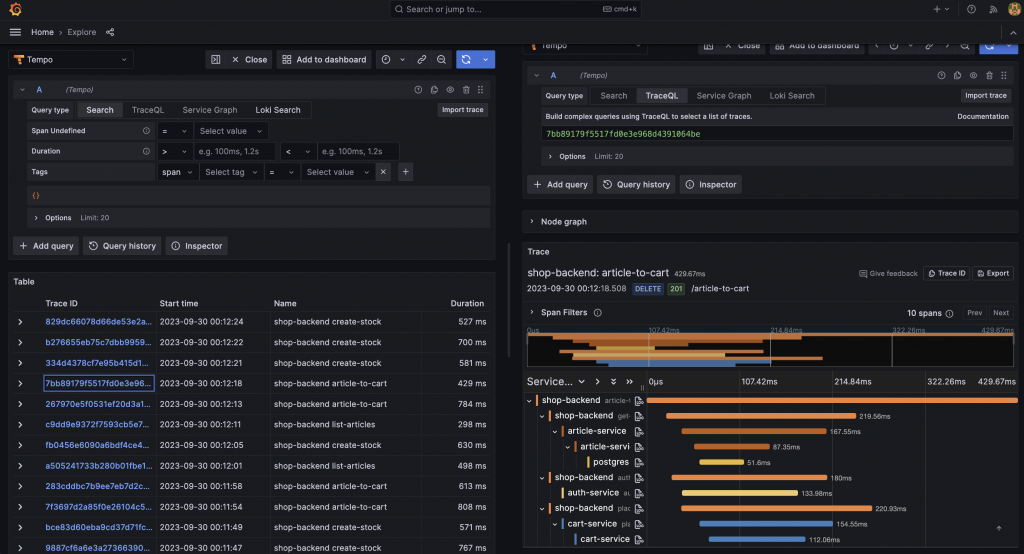1024x554 pixels.
Task: Open Query history in left pane
Action: click(x=122, y=246)
